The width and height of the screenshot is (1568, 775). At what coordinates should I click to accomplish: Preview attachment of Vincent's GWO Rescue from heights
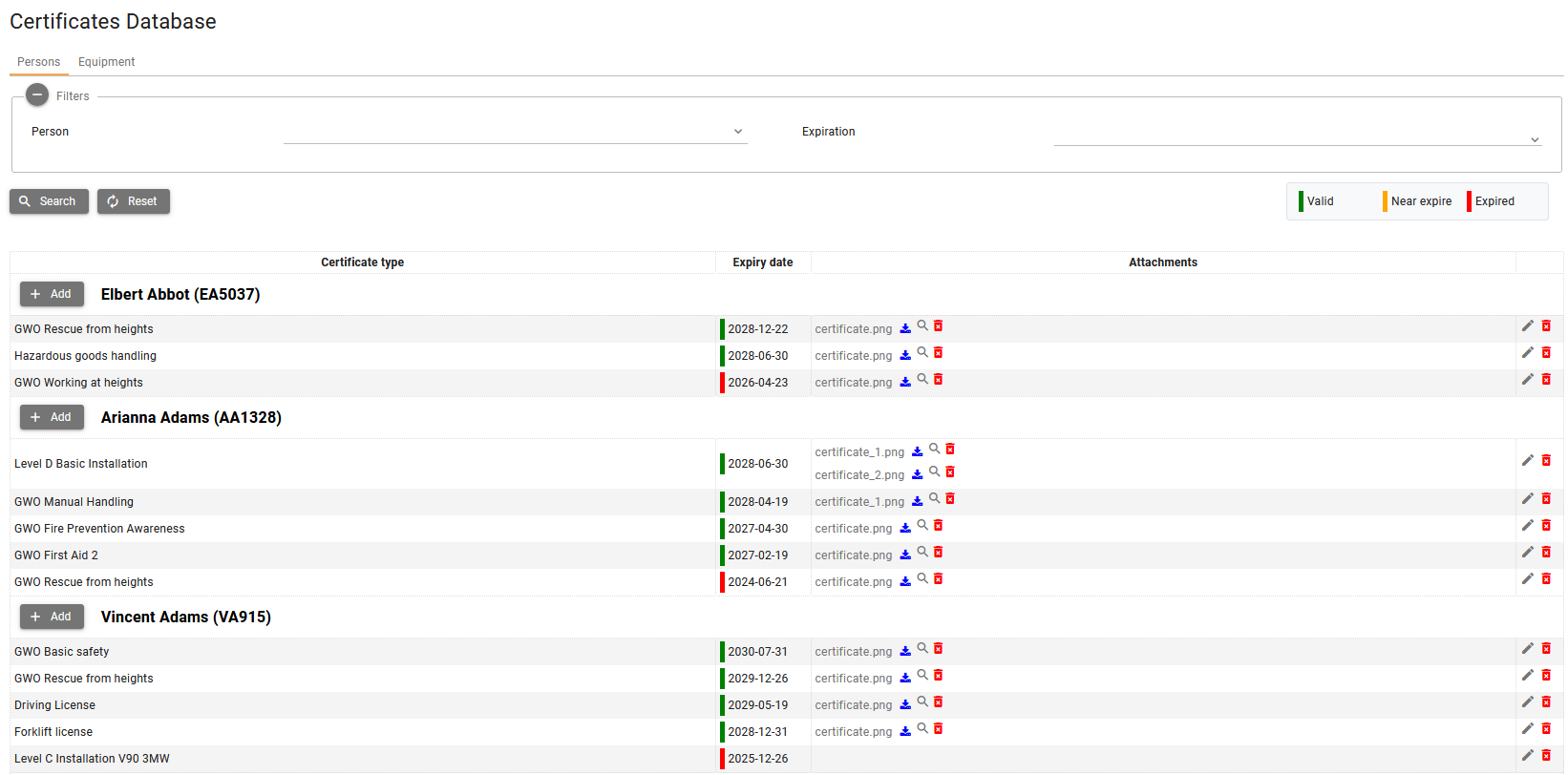click(922, 675)
